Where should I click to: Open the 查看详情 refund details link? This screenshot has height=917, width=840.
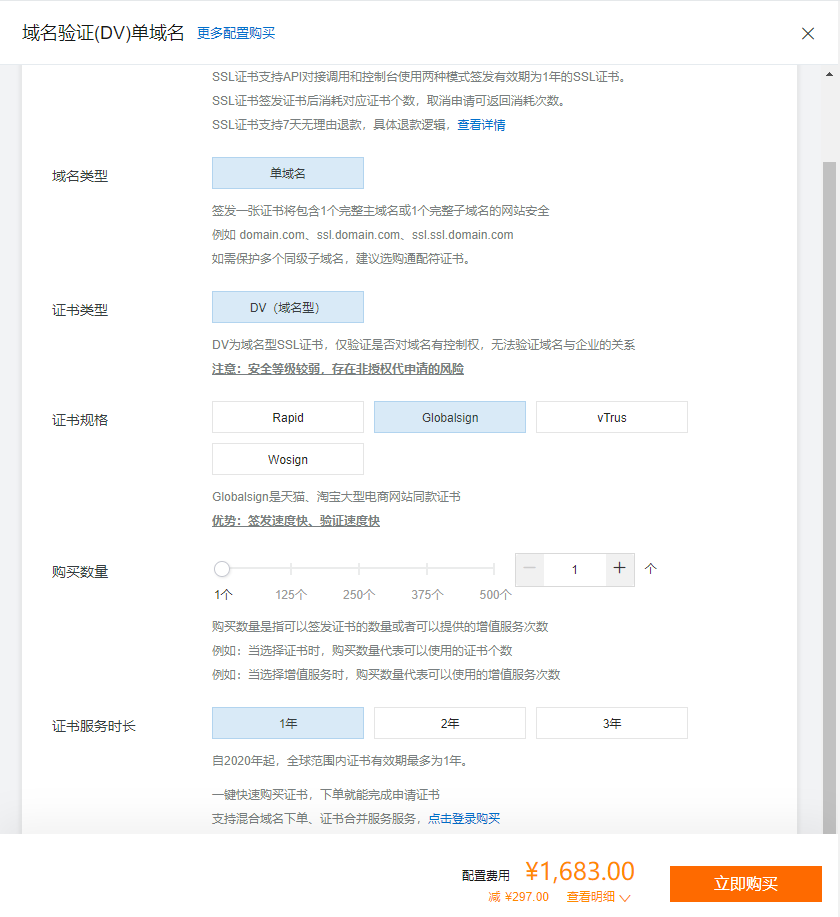pyautogui.click(x=481, y=125)
